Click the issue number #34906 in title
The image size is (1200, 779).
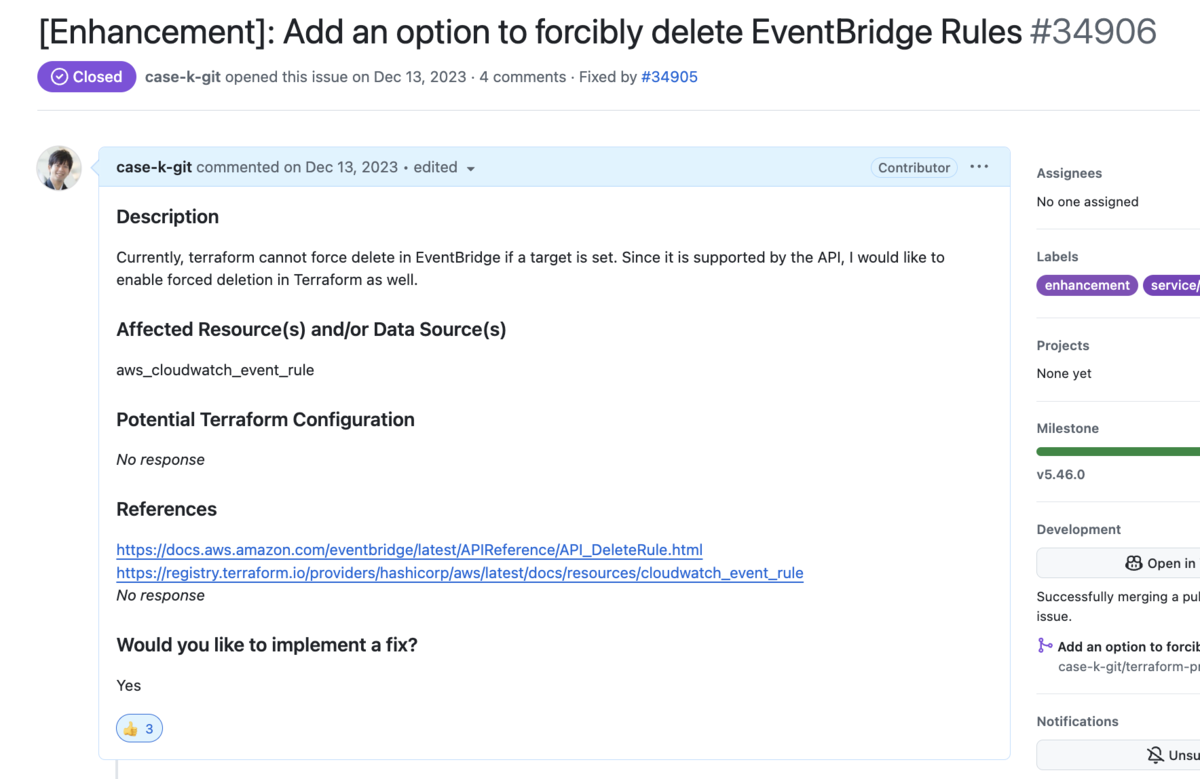[1093, 32]
